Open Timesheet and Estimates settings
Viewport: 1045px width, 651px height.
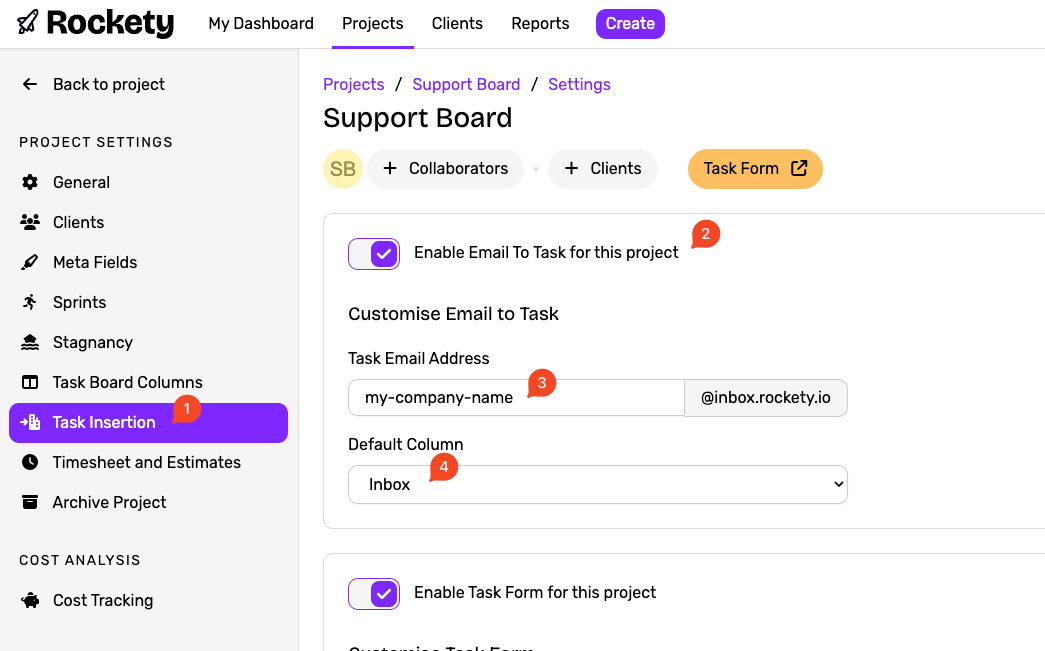tap(147, 462)
